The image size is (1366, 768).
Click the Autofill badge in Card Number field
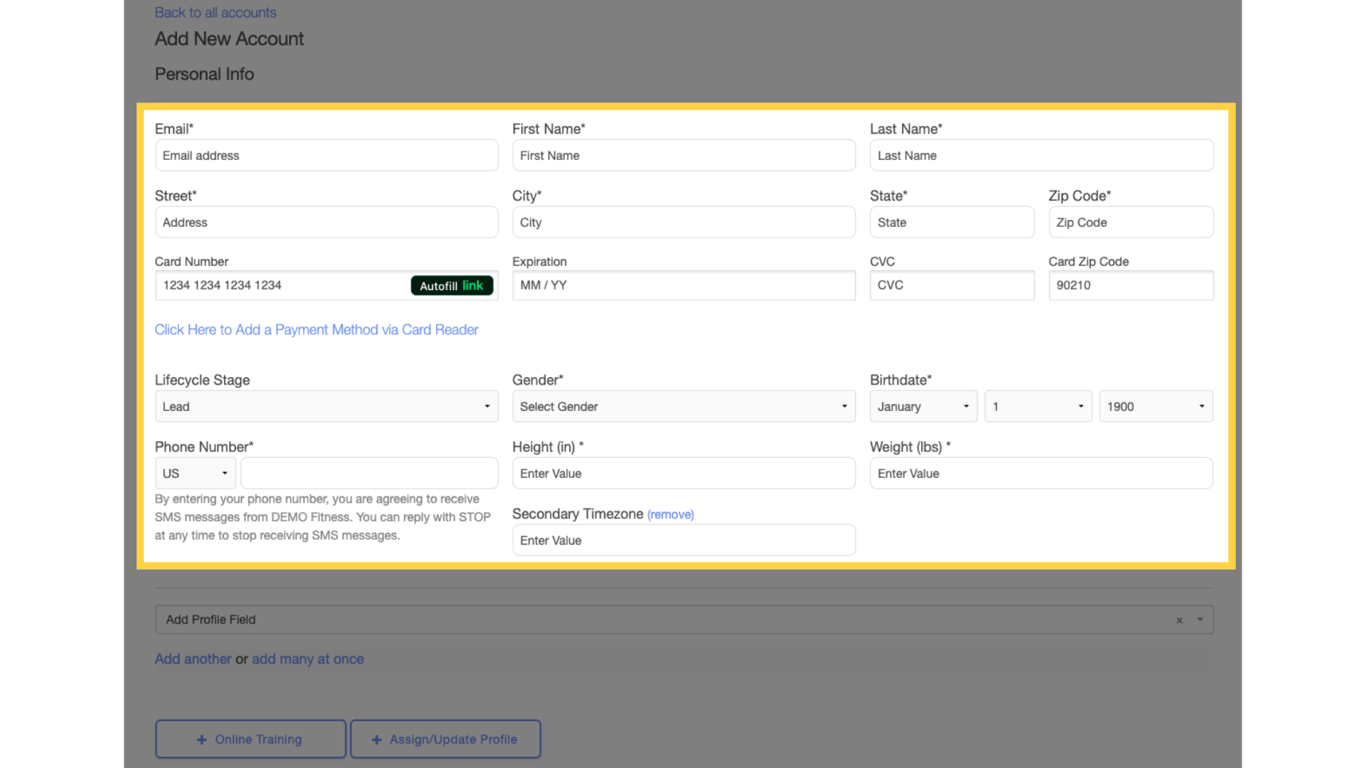(451, 285)
